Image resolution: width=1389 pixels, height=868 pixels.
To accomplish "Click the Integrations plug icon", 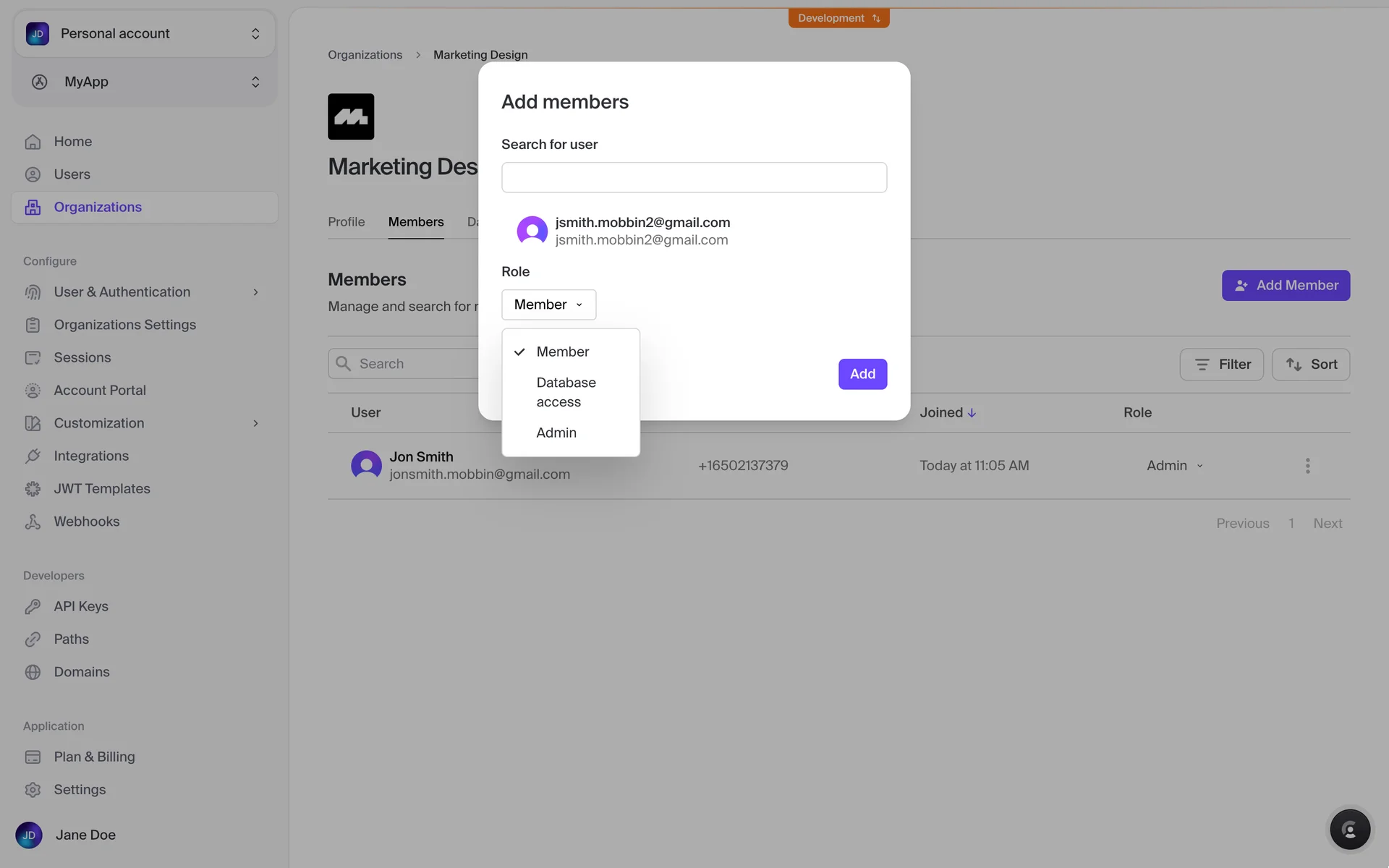I will [33, 456].
